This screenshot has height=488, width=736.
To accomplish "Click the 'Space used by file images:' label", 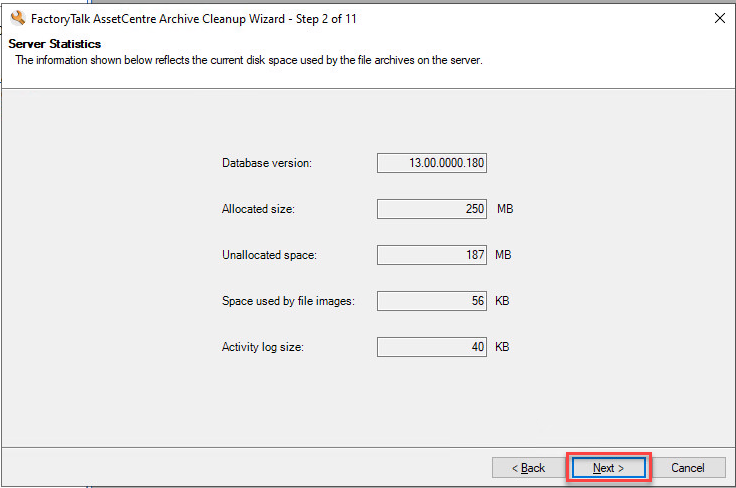I will click(x=288, y=301).
